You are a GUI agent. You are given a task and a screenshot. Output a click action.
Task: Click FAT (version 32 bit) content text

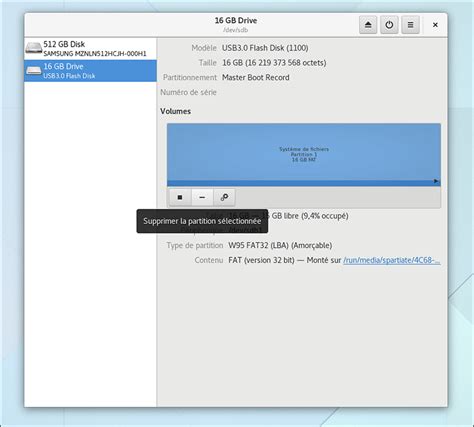point(261,260)
